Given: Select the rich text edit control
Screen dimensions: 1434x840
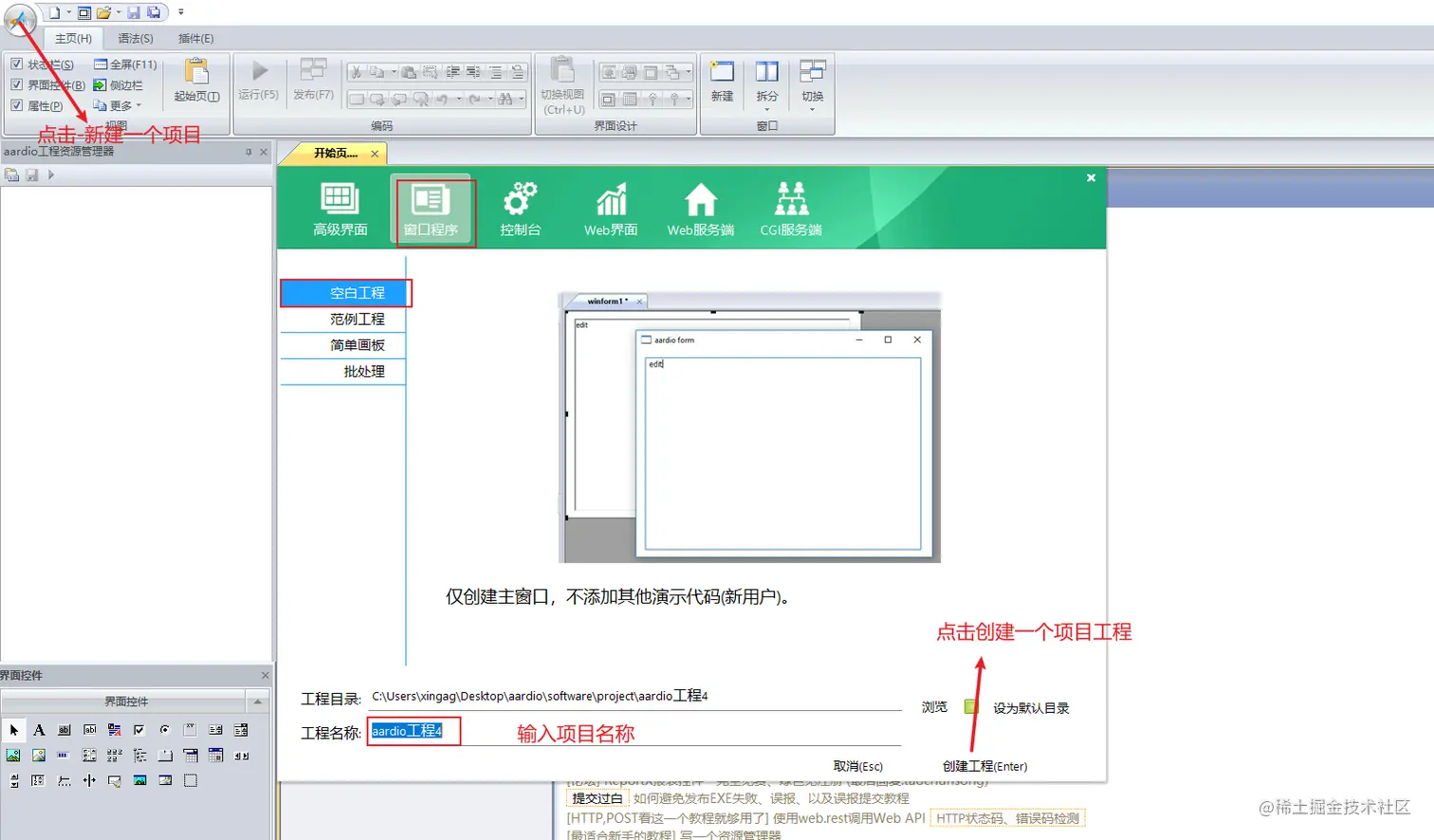Looking at the screenshot, I should (115, 730).
